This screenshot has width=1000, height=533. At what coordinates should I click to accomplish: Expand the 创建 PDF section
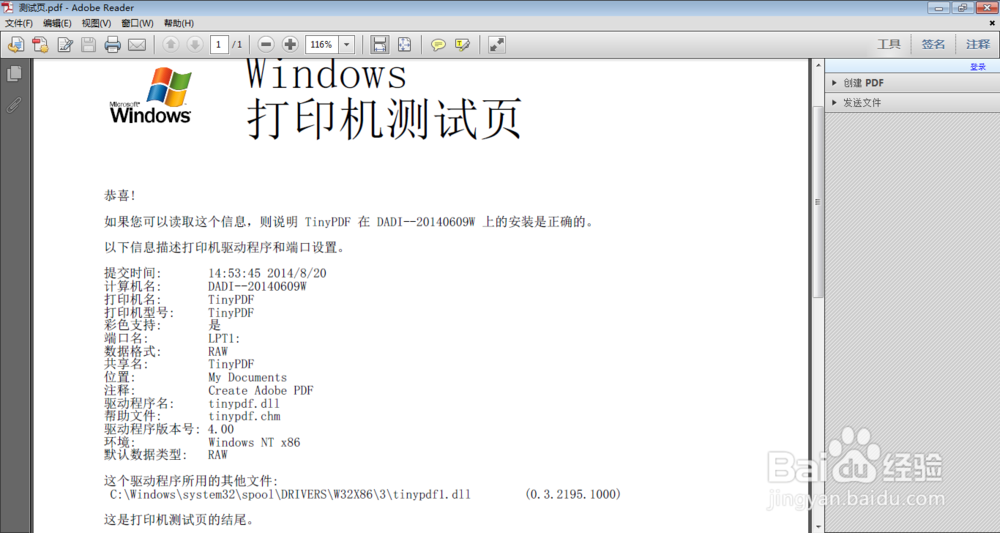tap(912, 83)
